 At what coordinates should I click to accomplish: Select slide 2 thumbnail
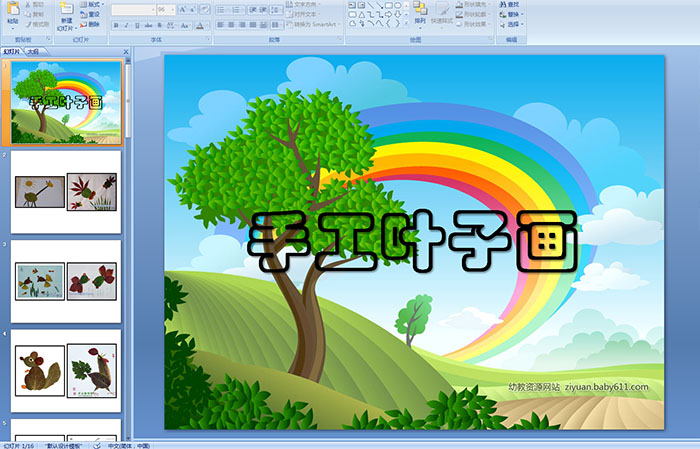(66, 192)
